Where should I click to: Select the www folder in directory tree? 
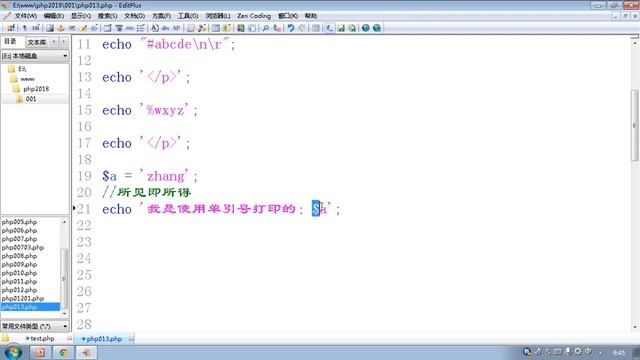[27, 79]
